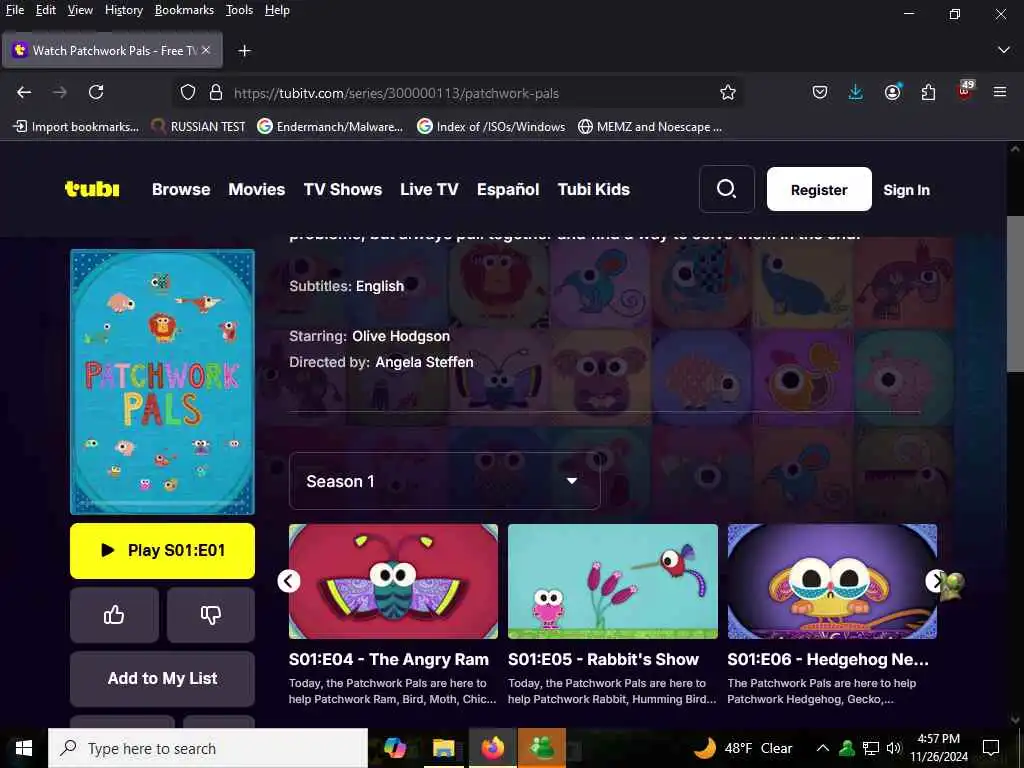Reload the page with refresh icon
Image resolution: width=1024 pixels, height=768 pixels.
coord(96,93)
